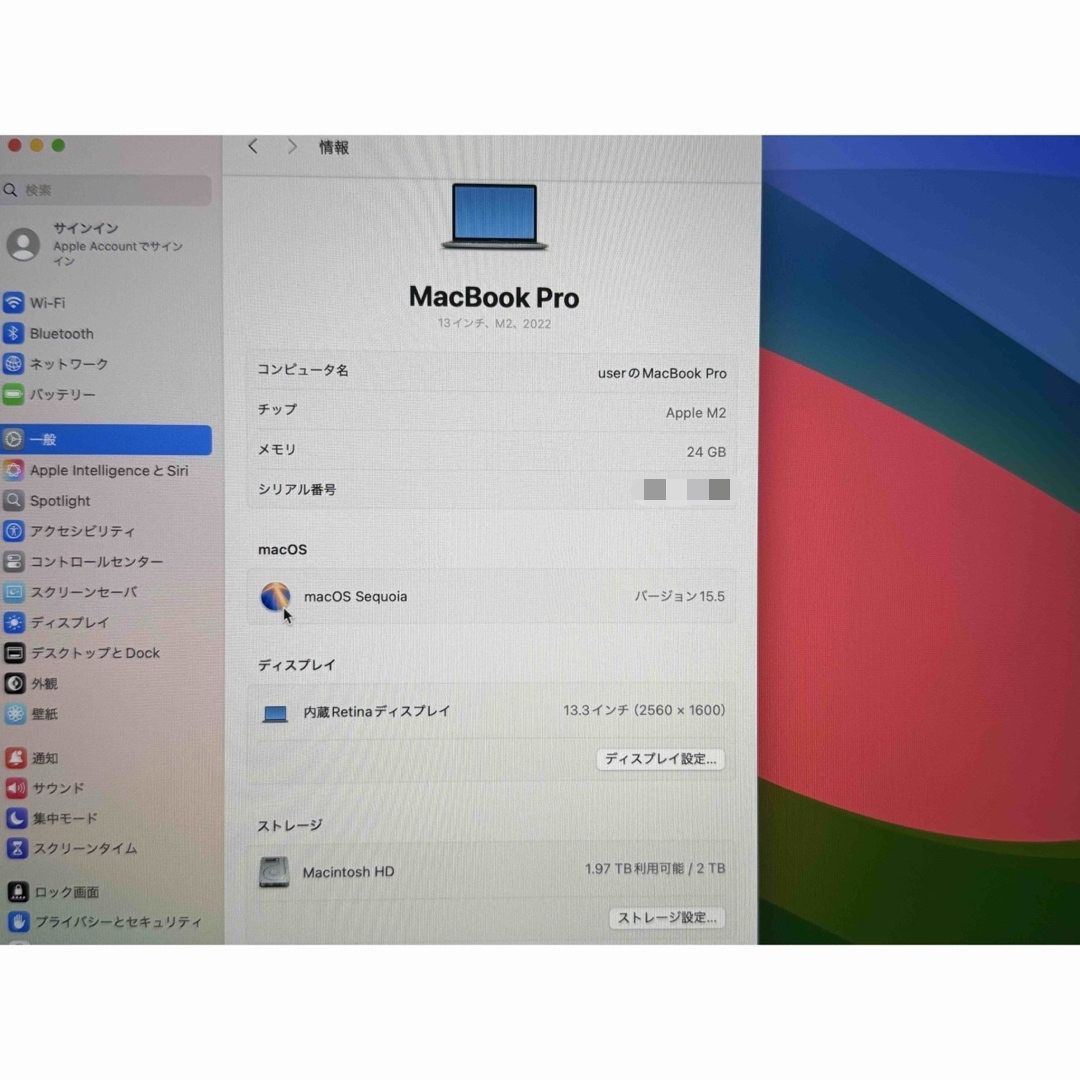This screenshot has width=1080, height=1080.
Task: Focus the 検索 search field
Action: (106, 190)
